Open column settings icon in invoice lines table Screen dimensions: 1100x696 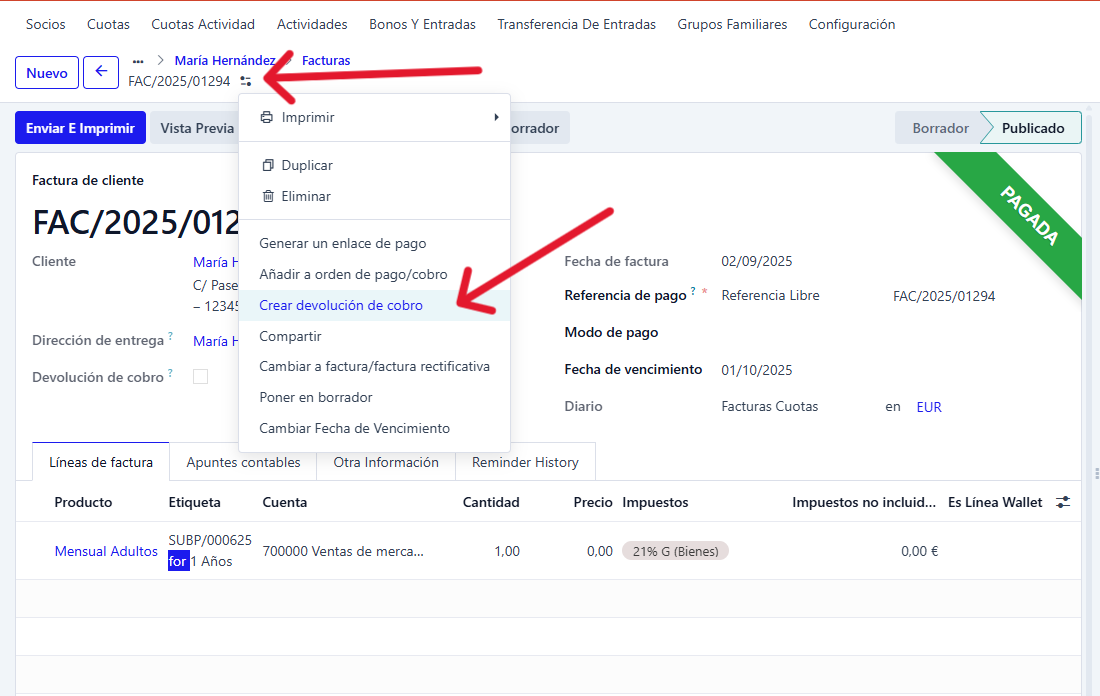[x=1063, y=502]
